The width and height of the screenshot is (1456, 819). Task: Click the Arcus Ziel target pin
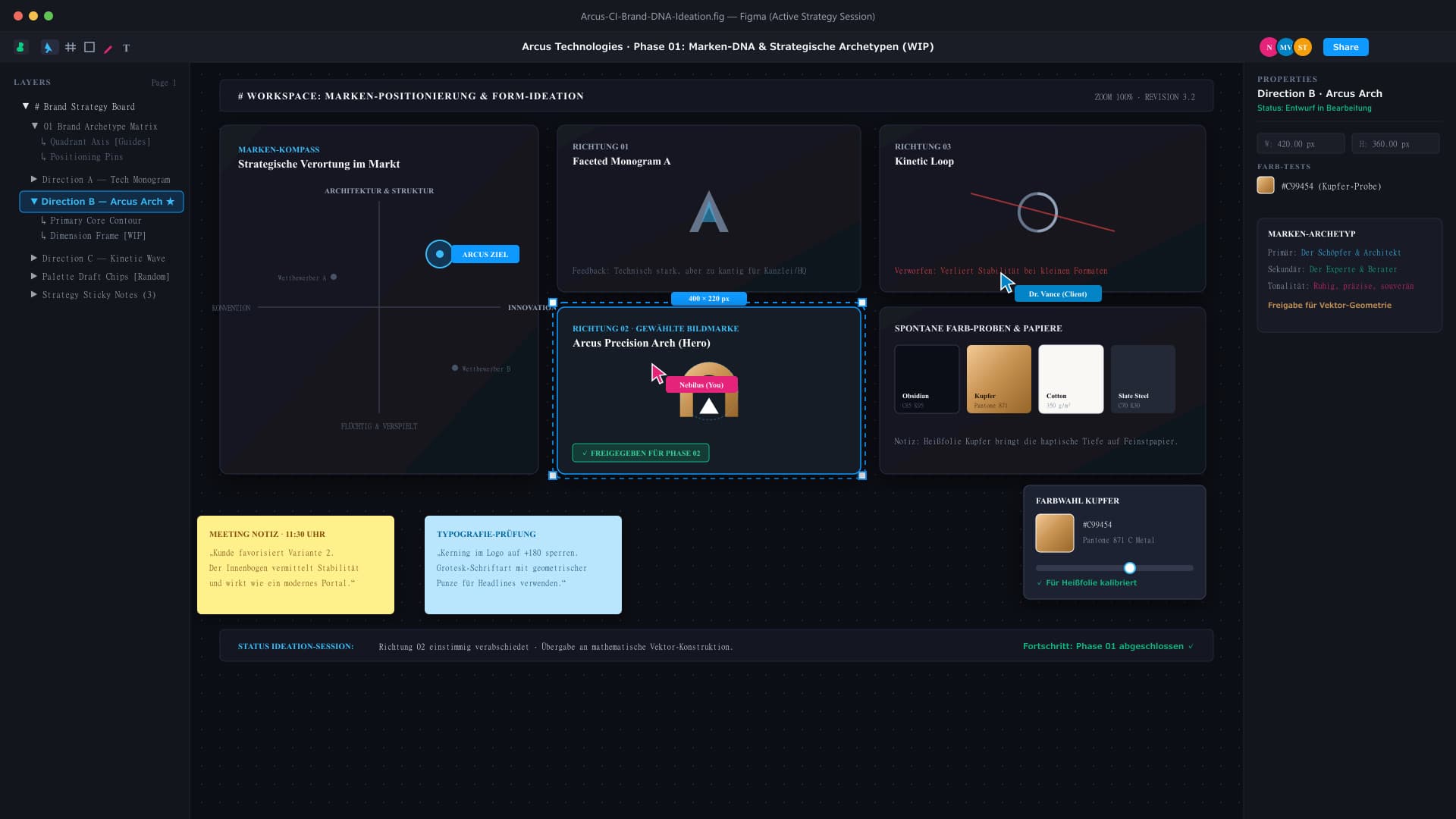(x=439, y=254)
